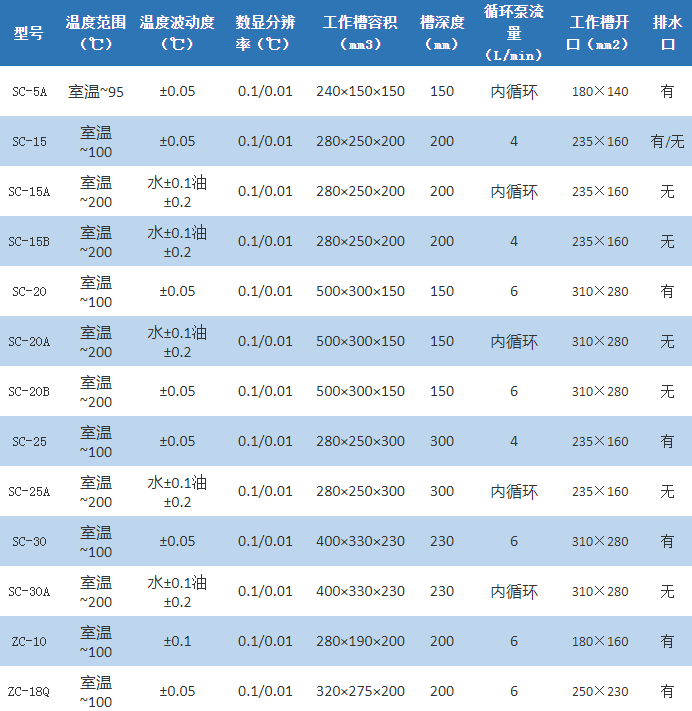Click the 280×190×200 volume cell
The height and width of the screenshot is (711, 692).
click(360, 642)
